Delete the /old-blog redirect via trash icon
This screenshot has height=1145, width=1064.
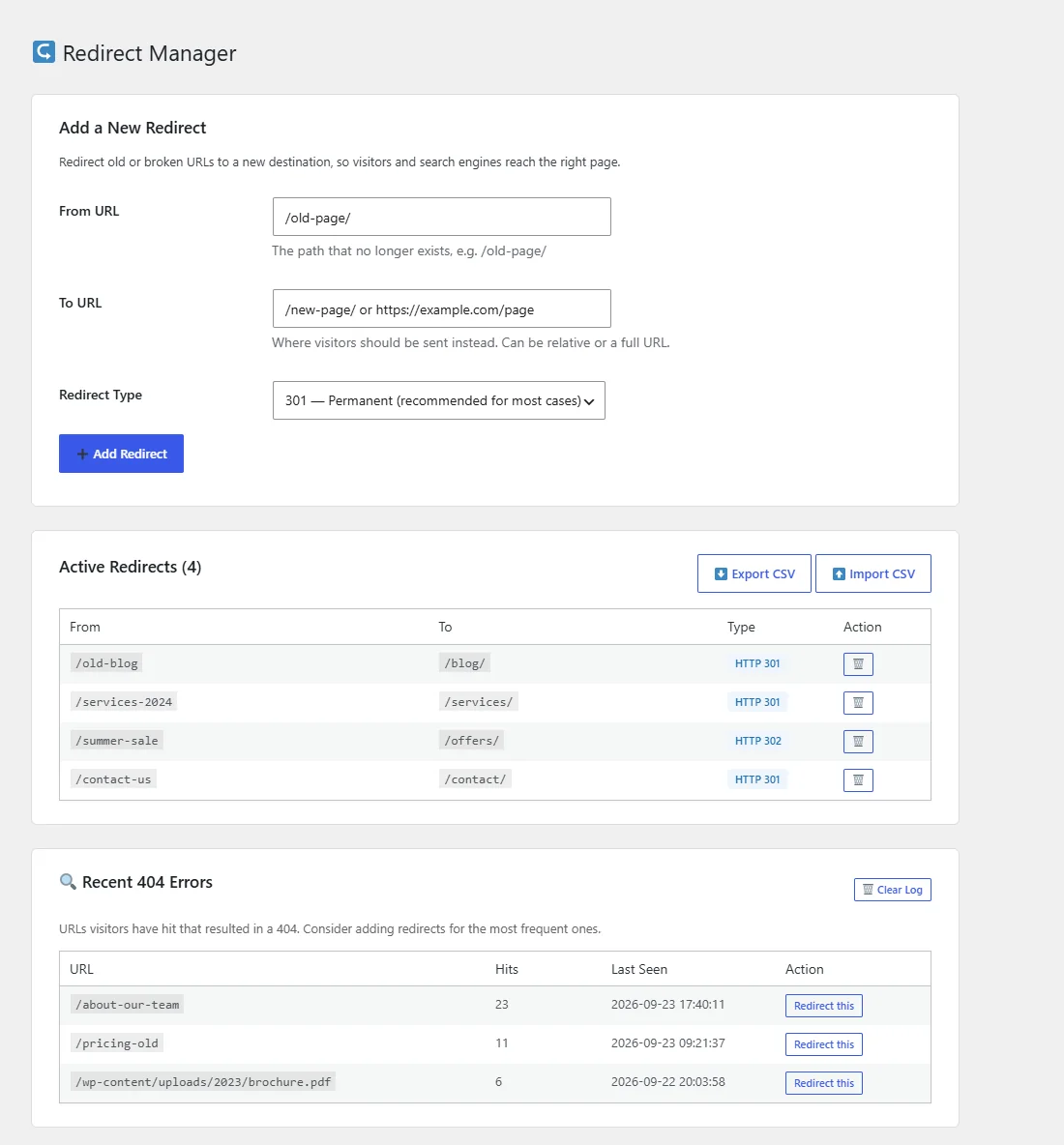pos(858,663)
